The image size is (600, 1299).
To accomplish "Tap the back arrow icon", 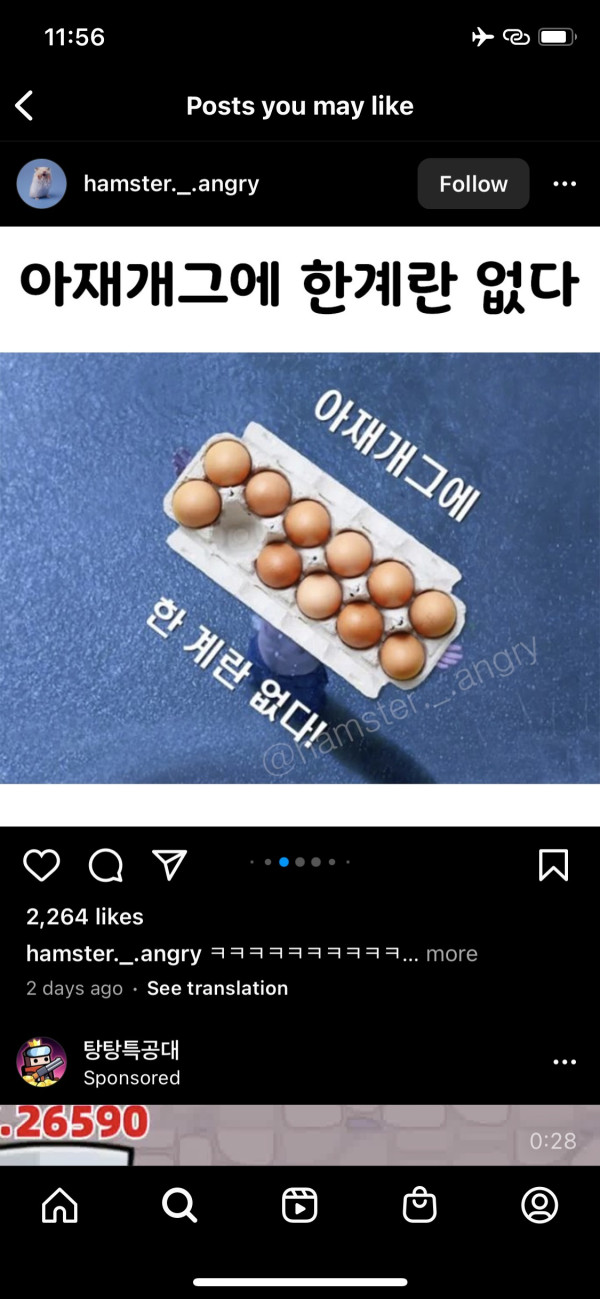I will 25,106.
